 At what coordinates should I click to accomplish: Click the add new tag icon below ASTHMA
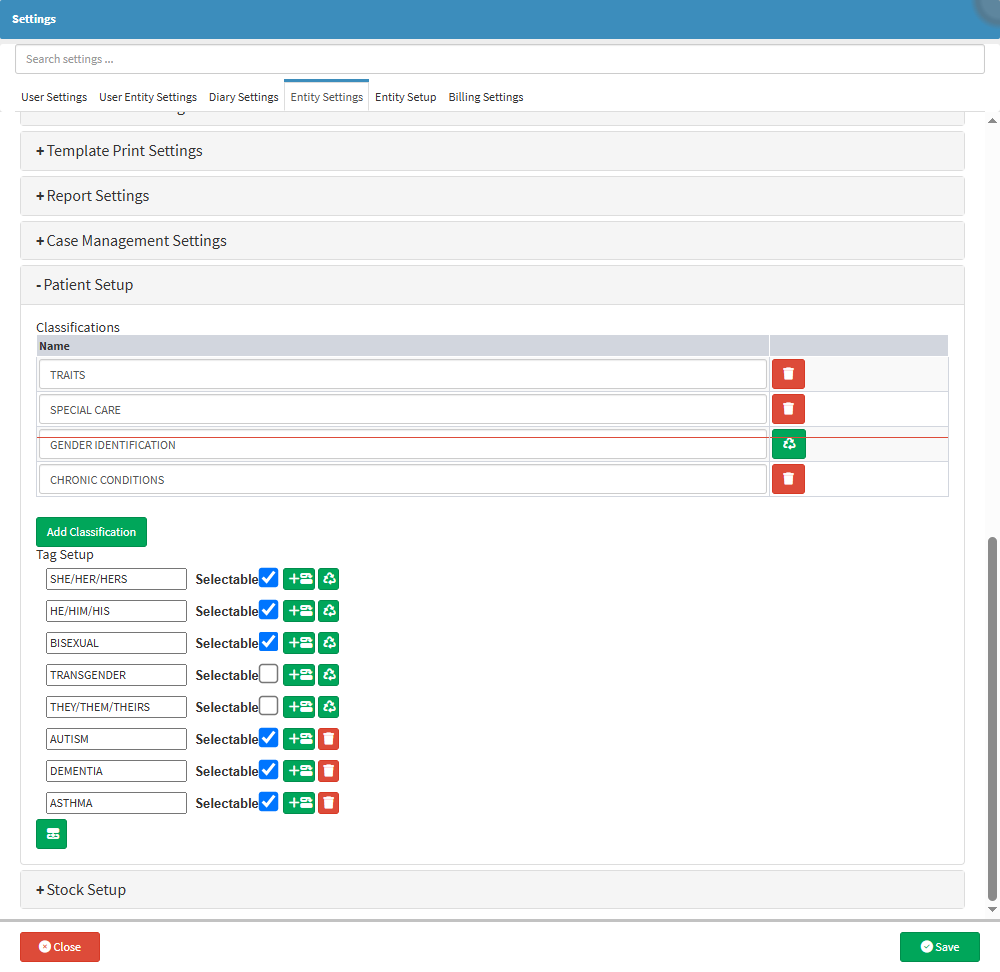(51, 834)
